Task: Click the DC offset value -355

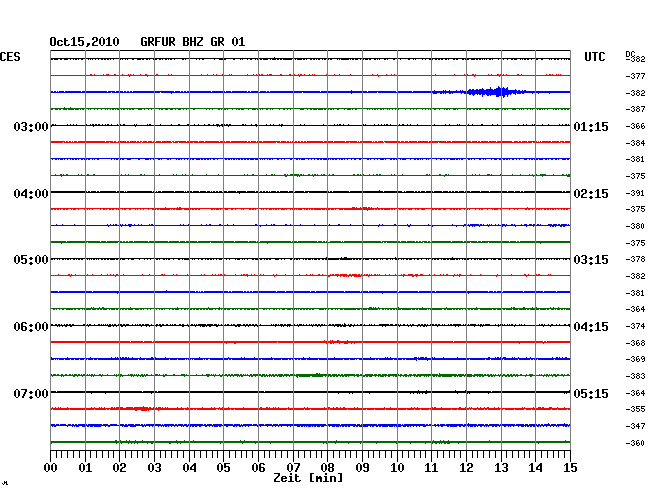Action: (635, 409)
